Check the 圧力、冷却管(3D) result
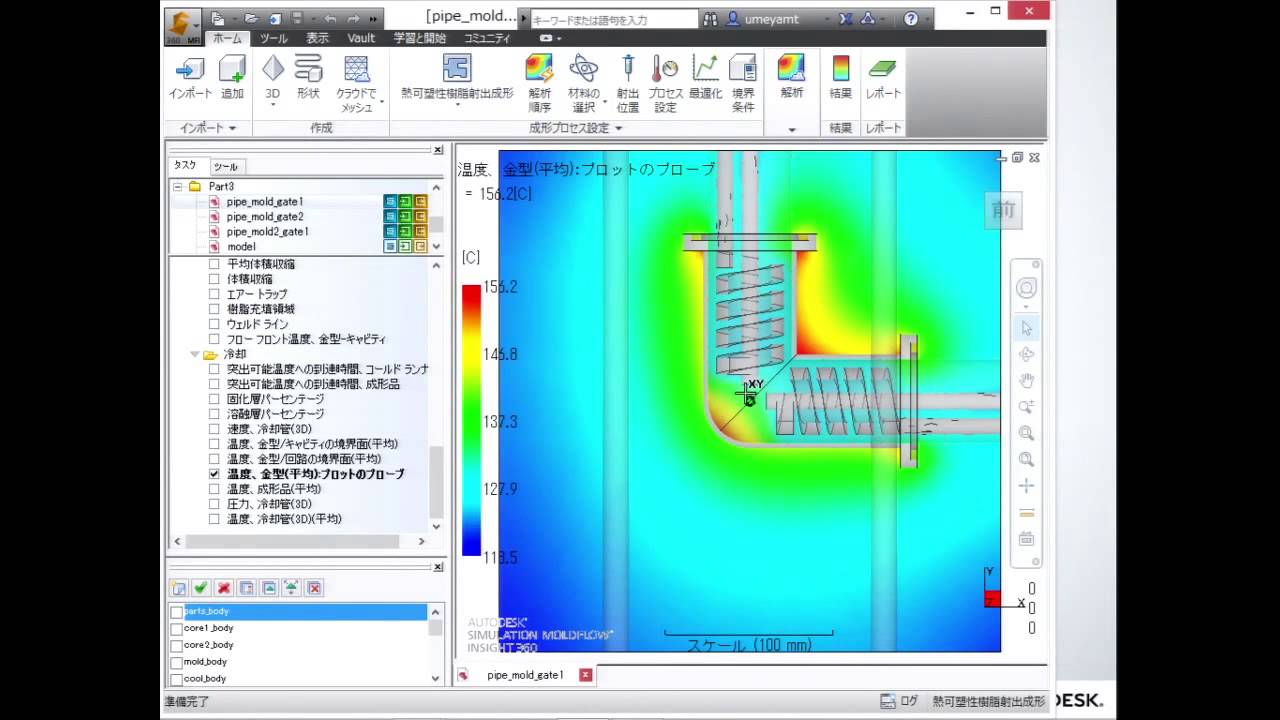This screenshot has width=1280, height=720. click(214, 504)
